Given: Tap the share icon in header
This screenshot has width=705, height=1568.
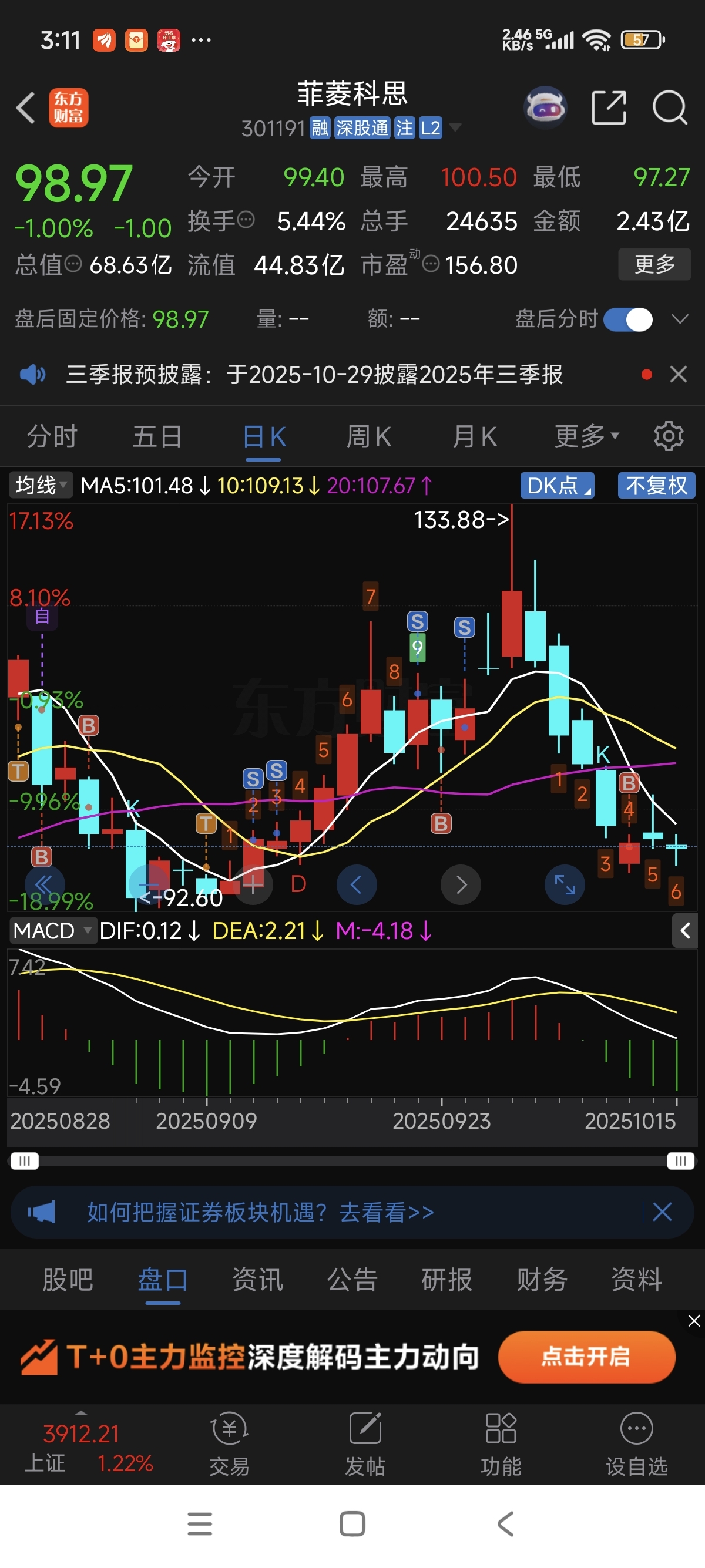Looking at the screenshot, I should point(609,107).
